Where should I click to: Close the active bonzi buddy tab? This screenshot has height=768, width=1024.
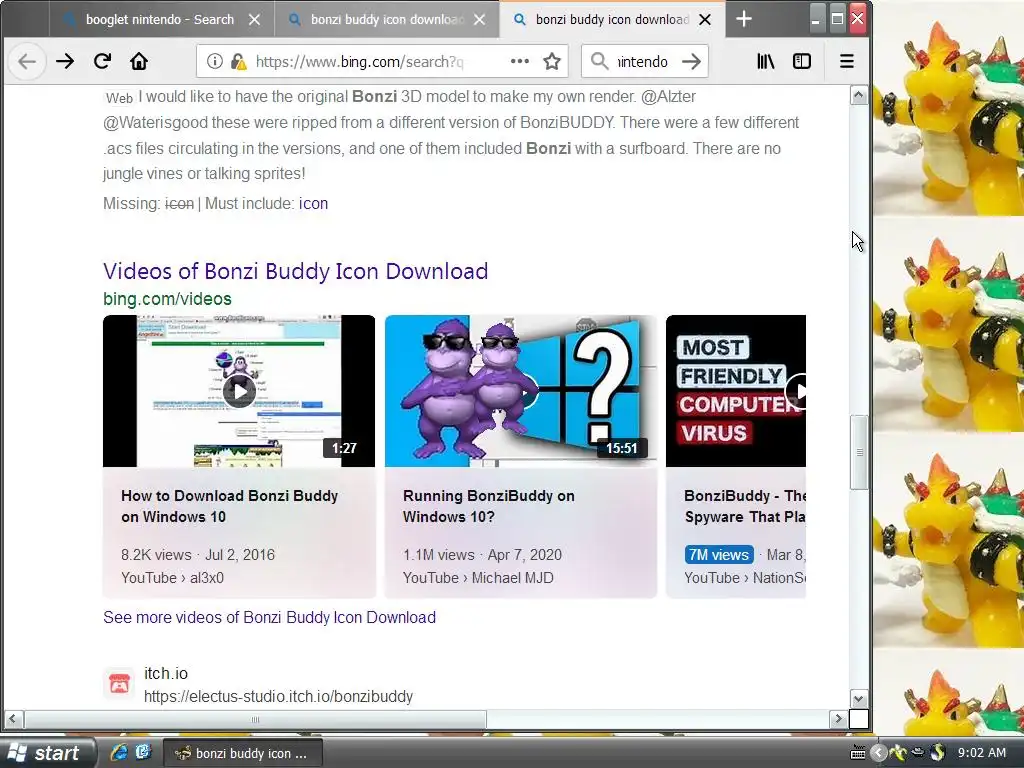[705, 20]
